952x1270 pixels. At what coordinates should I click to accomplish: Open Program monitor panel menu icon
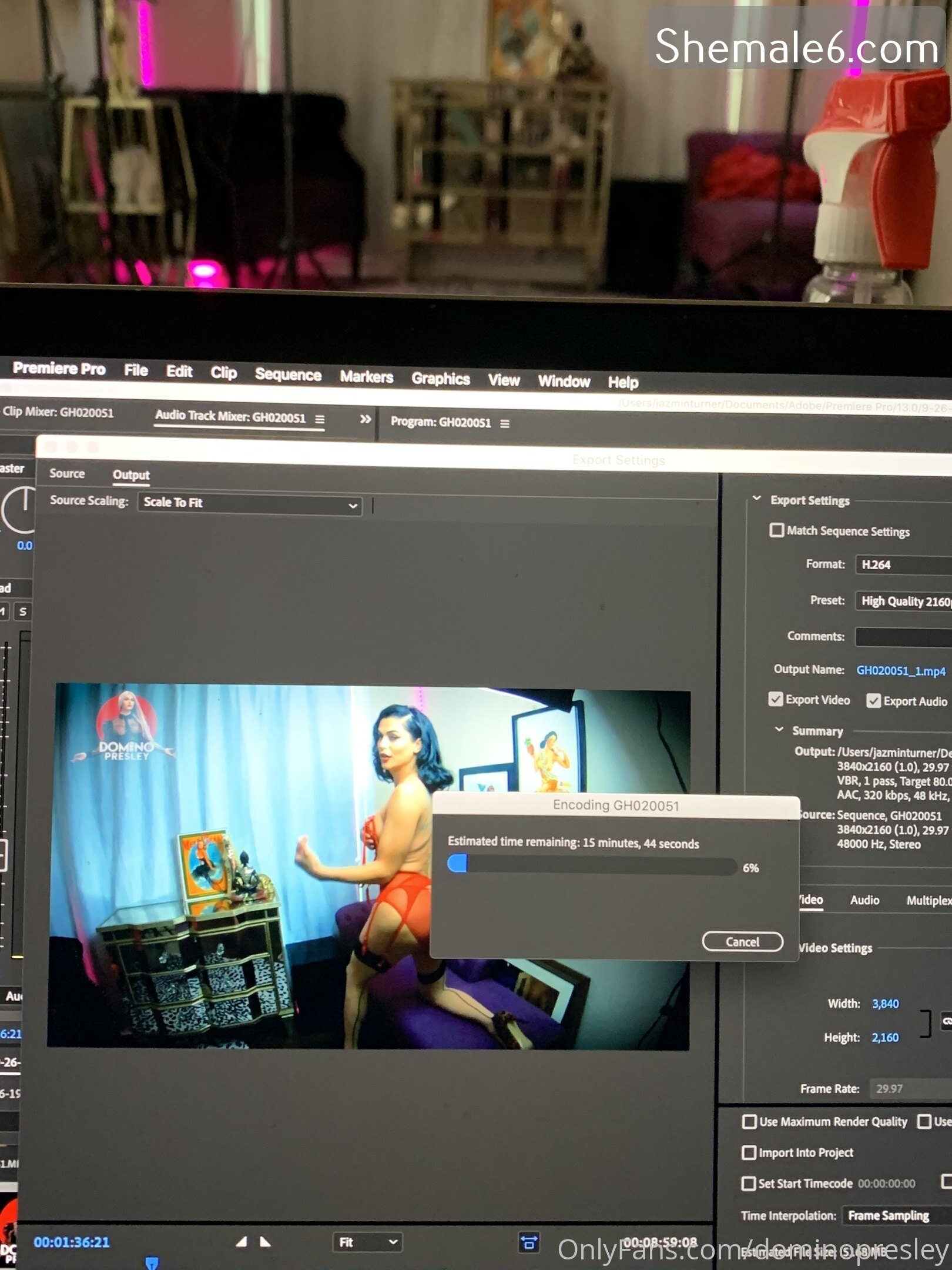click(505, 423)
